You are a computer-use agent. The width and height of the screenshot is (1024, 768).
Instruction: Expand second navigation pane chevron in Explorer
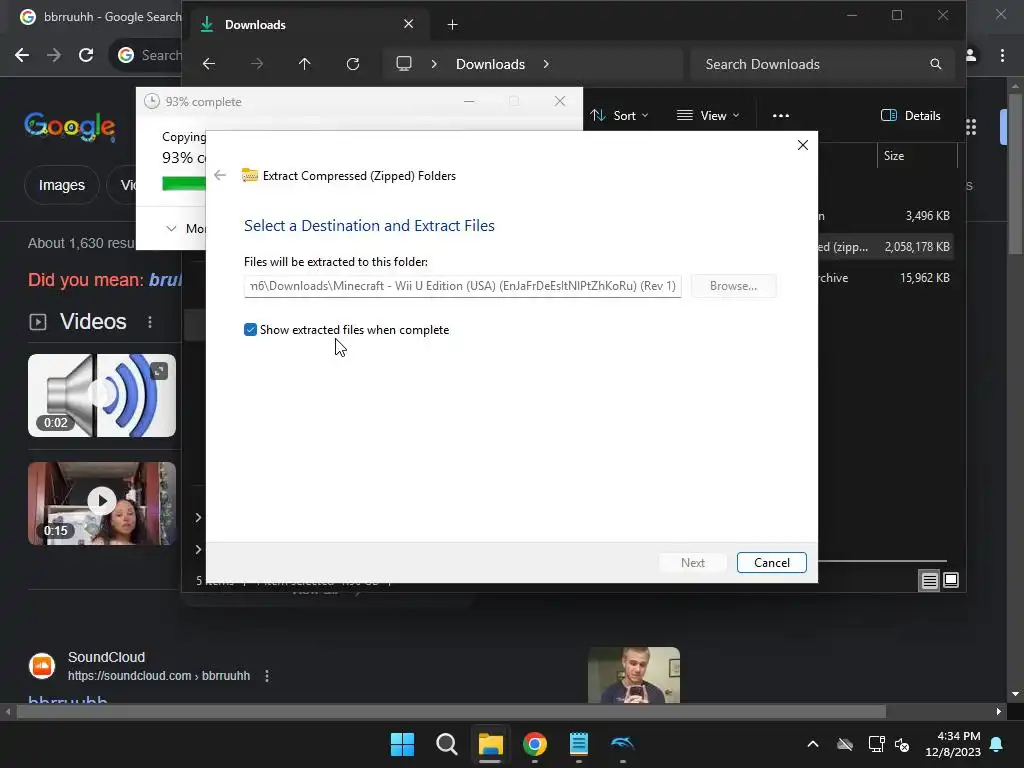(x=198, y=549)
